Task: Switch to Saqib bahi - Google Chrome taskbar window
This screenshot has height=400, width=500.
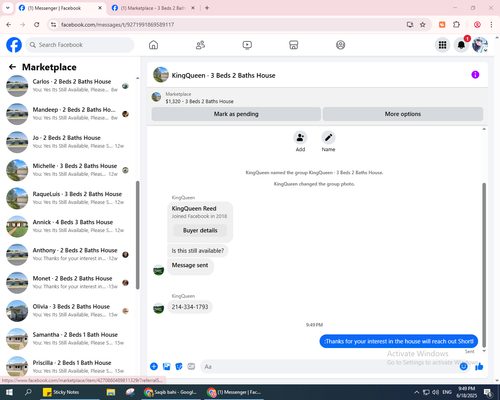Action: (x=171, y=392)
